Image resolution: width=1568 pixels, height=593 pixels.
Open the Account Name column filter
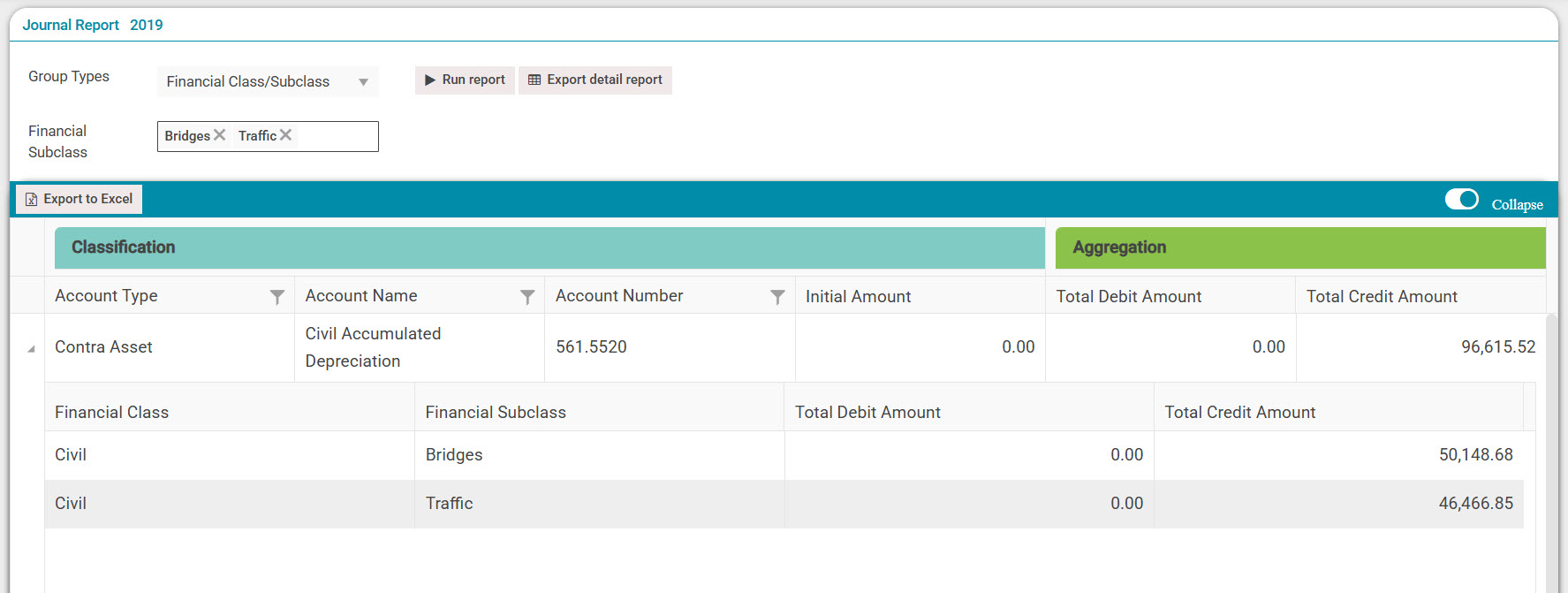point(527,297)
